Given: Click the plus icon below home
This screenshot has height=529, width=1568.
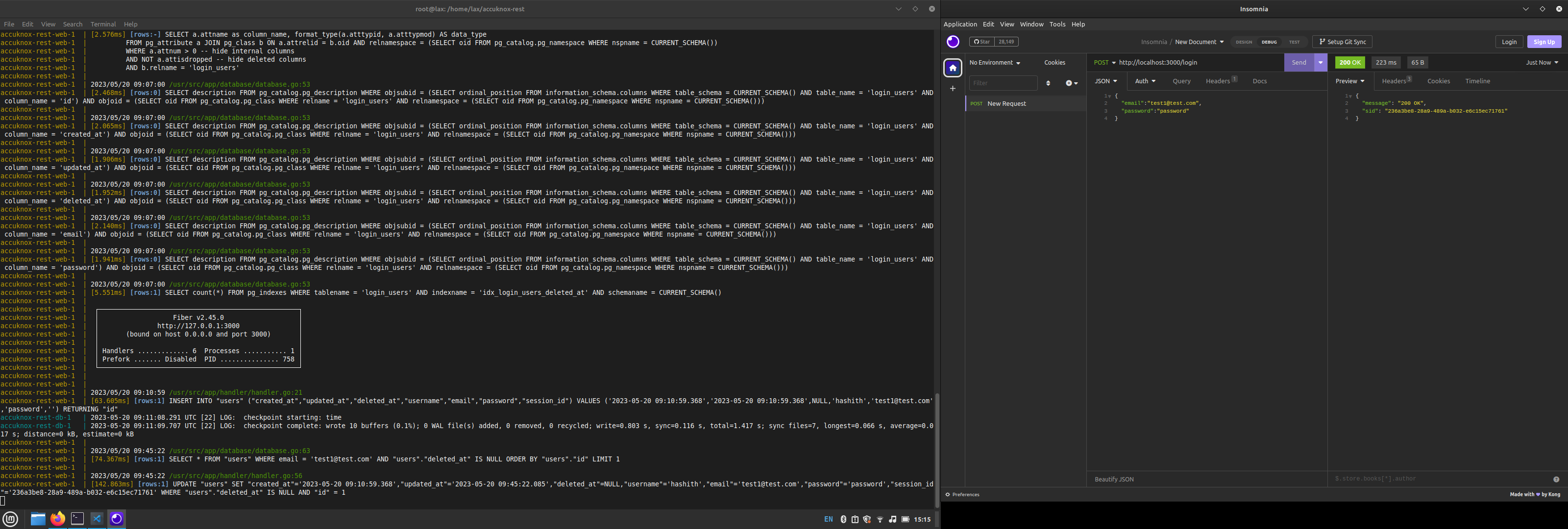Looking at the screenshot, I should point(953,89).
